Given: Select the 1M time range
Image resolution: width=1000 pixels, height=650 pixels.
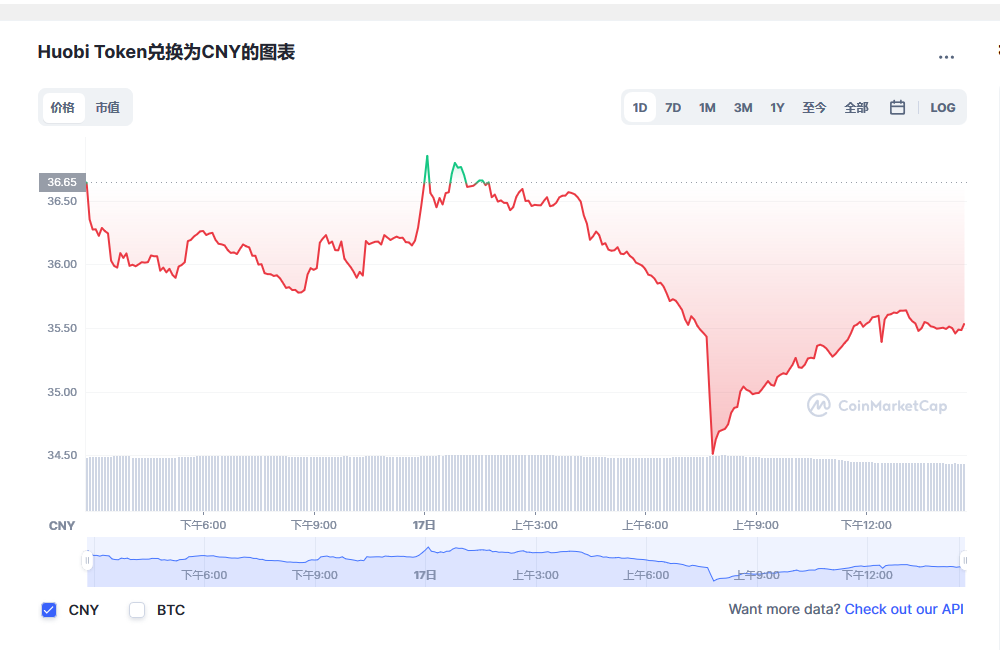Looking at the screenshot, I should [x=707, y=107].
